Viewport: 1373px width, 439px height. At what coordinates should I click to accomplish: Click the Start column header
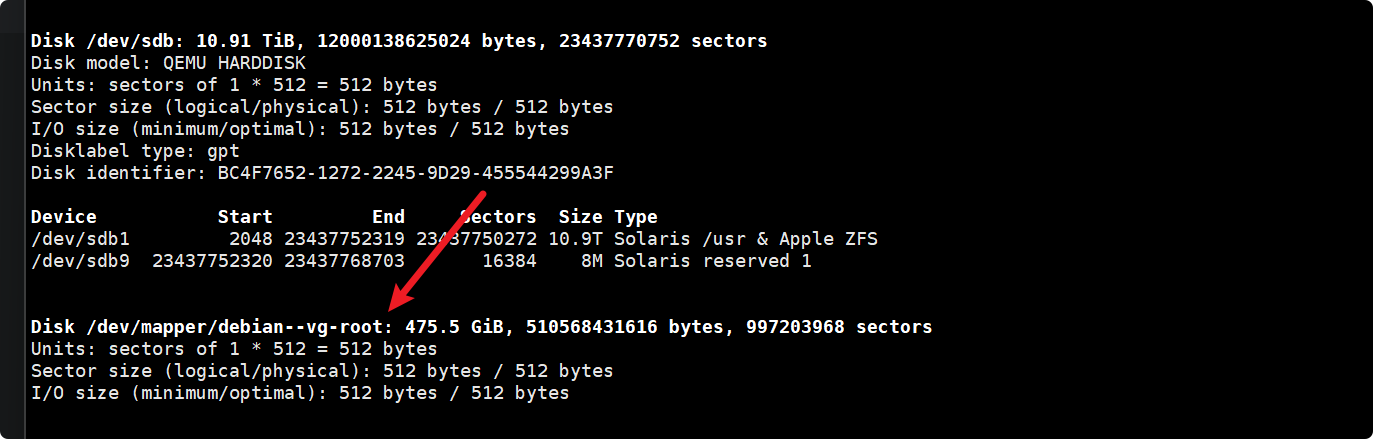(x=245, y=217)
